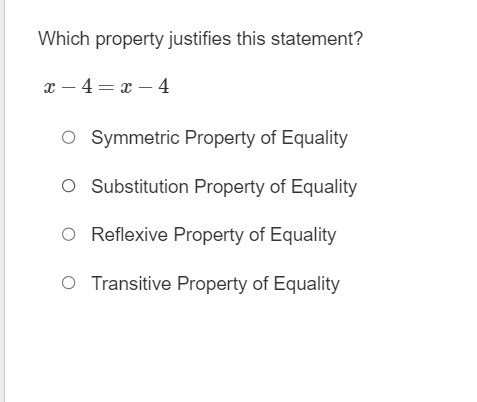The height and width of the screenshot is (402, 477).
Task: Click the right-hand 'x − 4' expression
Action: click(145, 87)
